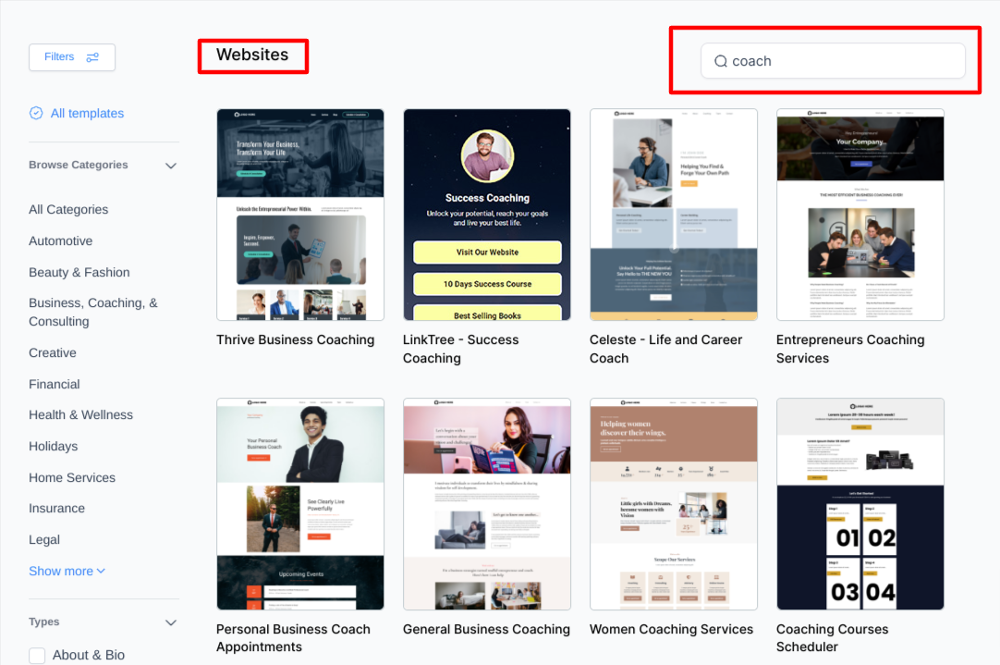Image resolution: width=1000 pixels, height=665 pixels.
Task: Click the Thrive Business Coaching title
Action: 295,340
